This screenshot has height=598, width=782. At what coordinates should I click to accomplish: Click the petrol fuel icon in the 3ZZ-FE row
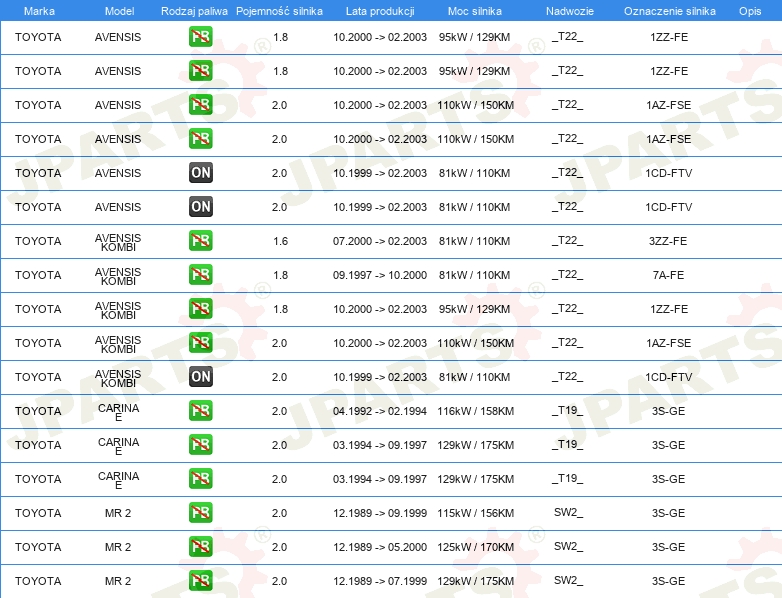coord(200,240)
